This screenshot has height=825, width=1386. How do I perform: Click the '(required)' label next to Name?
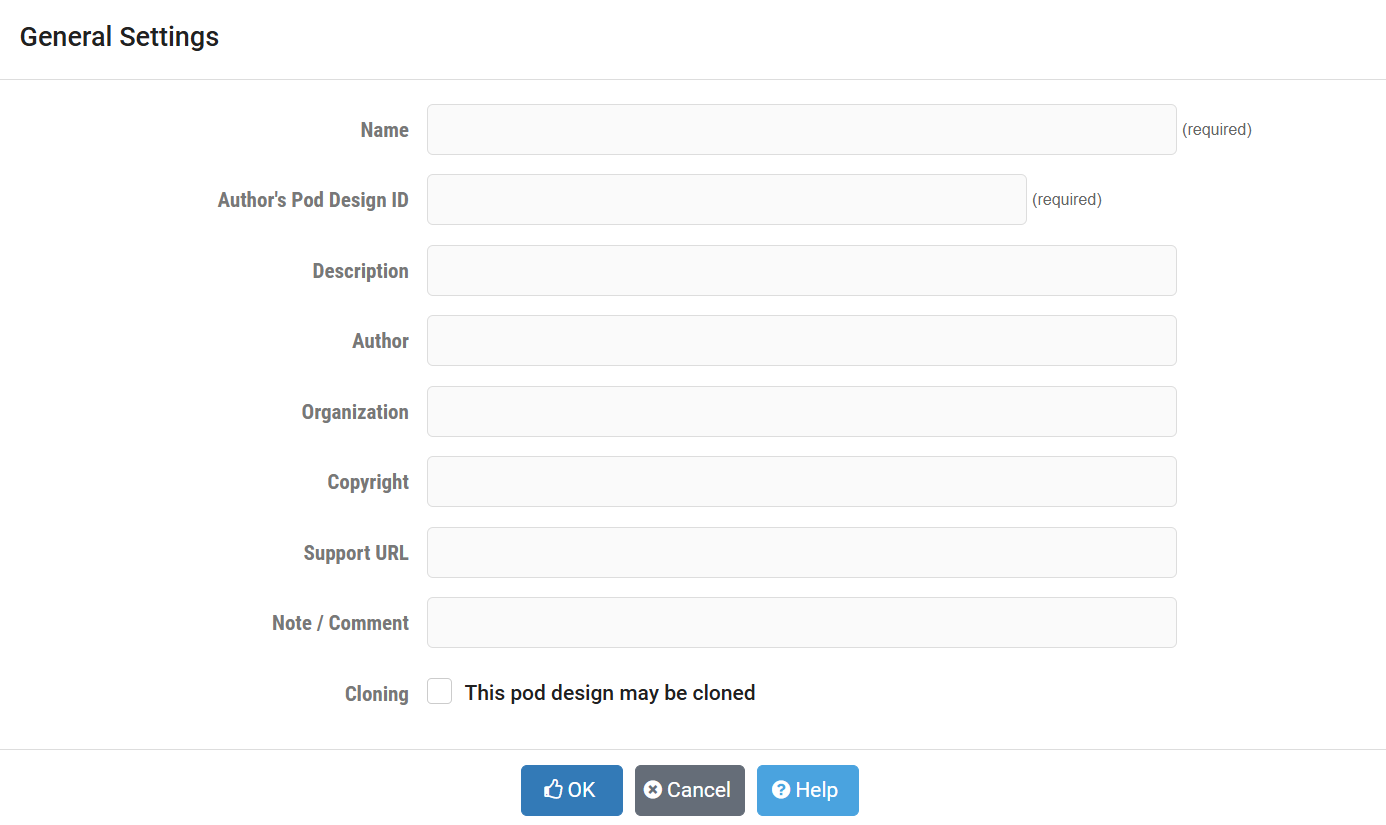[x=1217, y=129]
